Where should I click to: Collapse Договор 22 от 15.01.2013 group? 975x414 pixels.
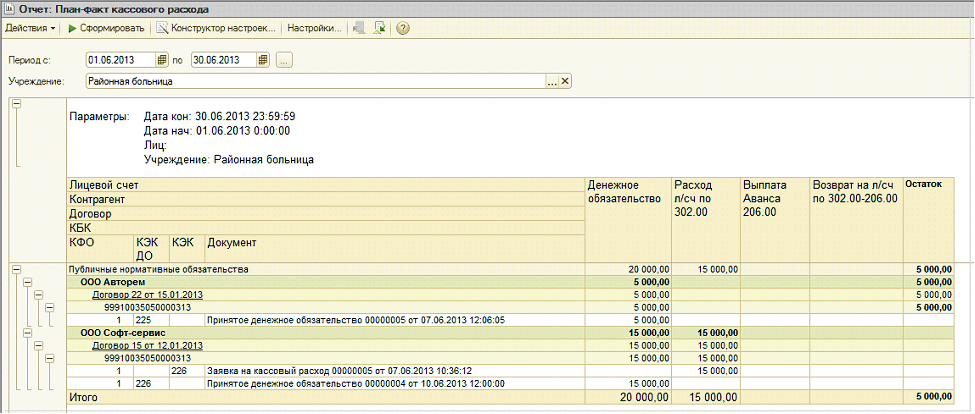[x=38, y=295]
